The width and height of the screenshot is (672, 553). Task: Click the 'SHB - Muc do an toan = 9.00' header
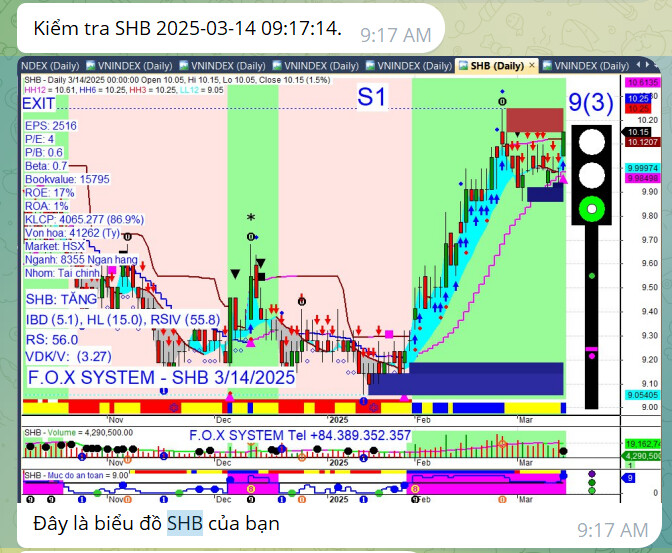76,475
